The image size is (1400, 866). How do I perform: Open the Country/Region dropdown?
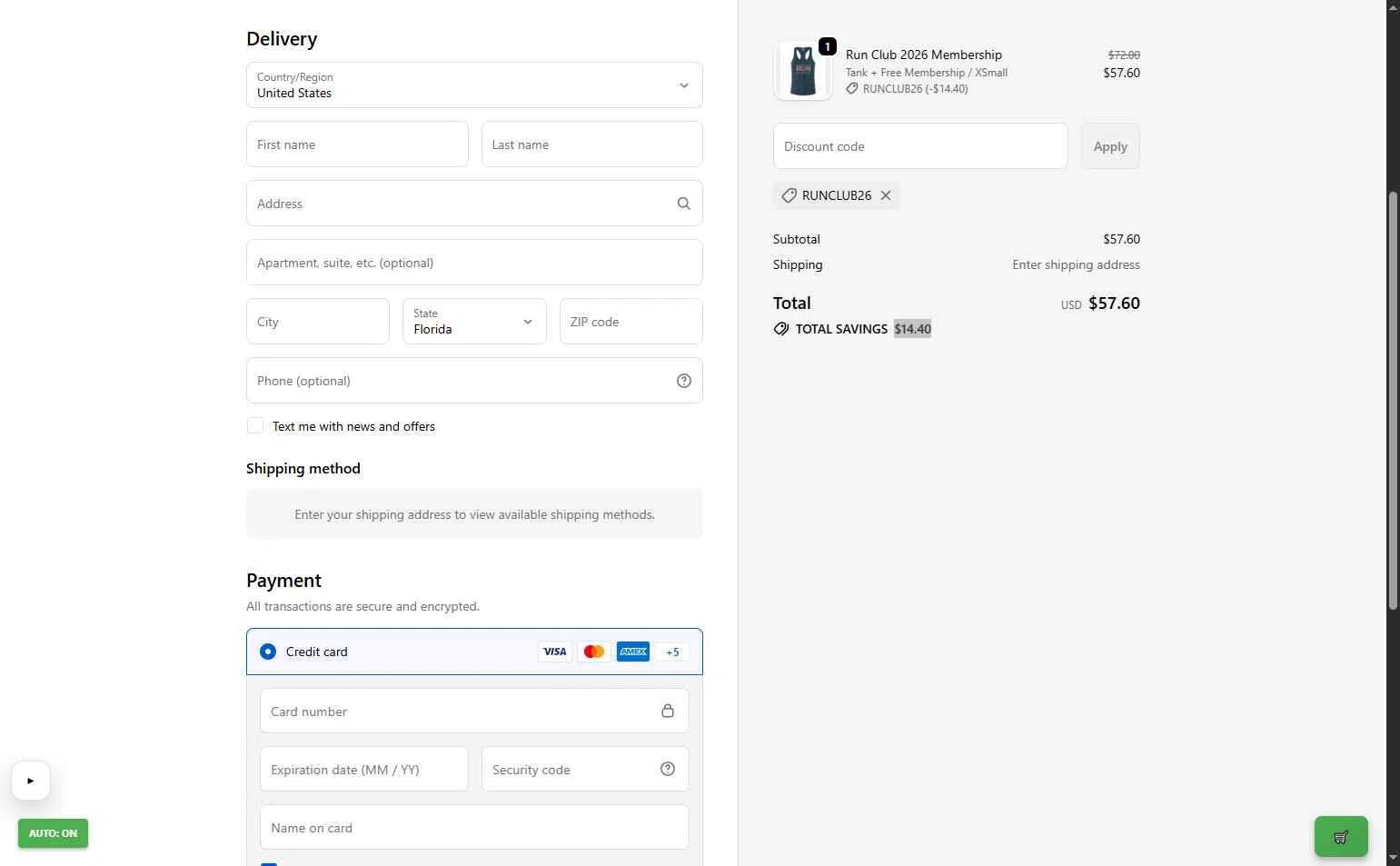click(x=473, y=85)
